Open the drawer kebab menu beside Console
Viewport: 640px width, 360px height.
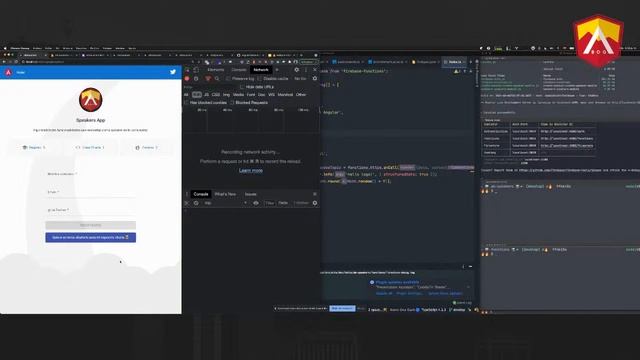(187, 194)
